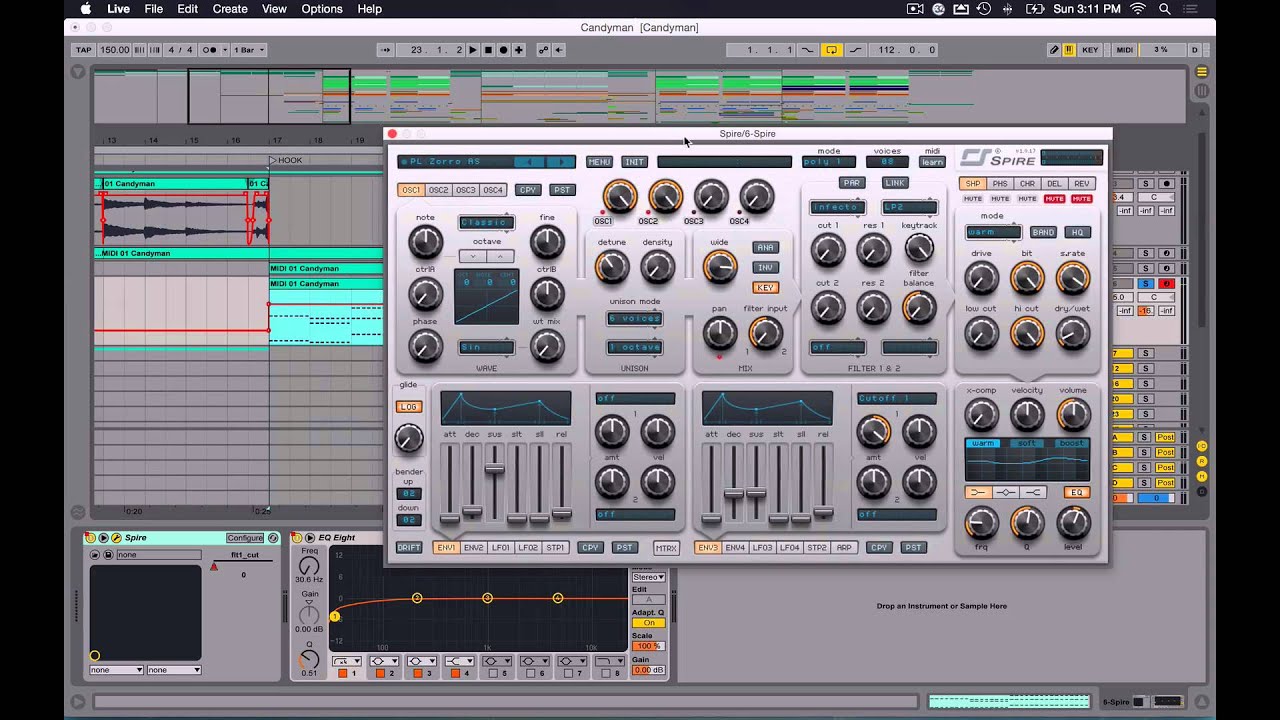Open the Spire plug-in window wrench icon

pyautogui.click(x=116, y=538)
